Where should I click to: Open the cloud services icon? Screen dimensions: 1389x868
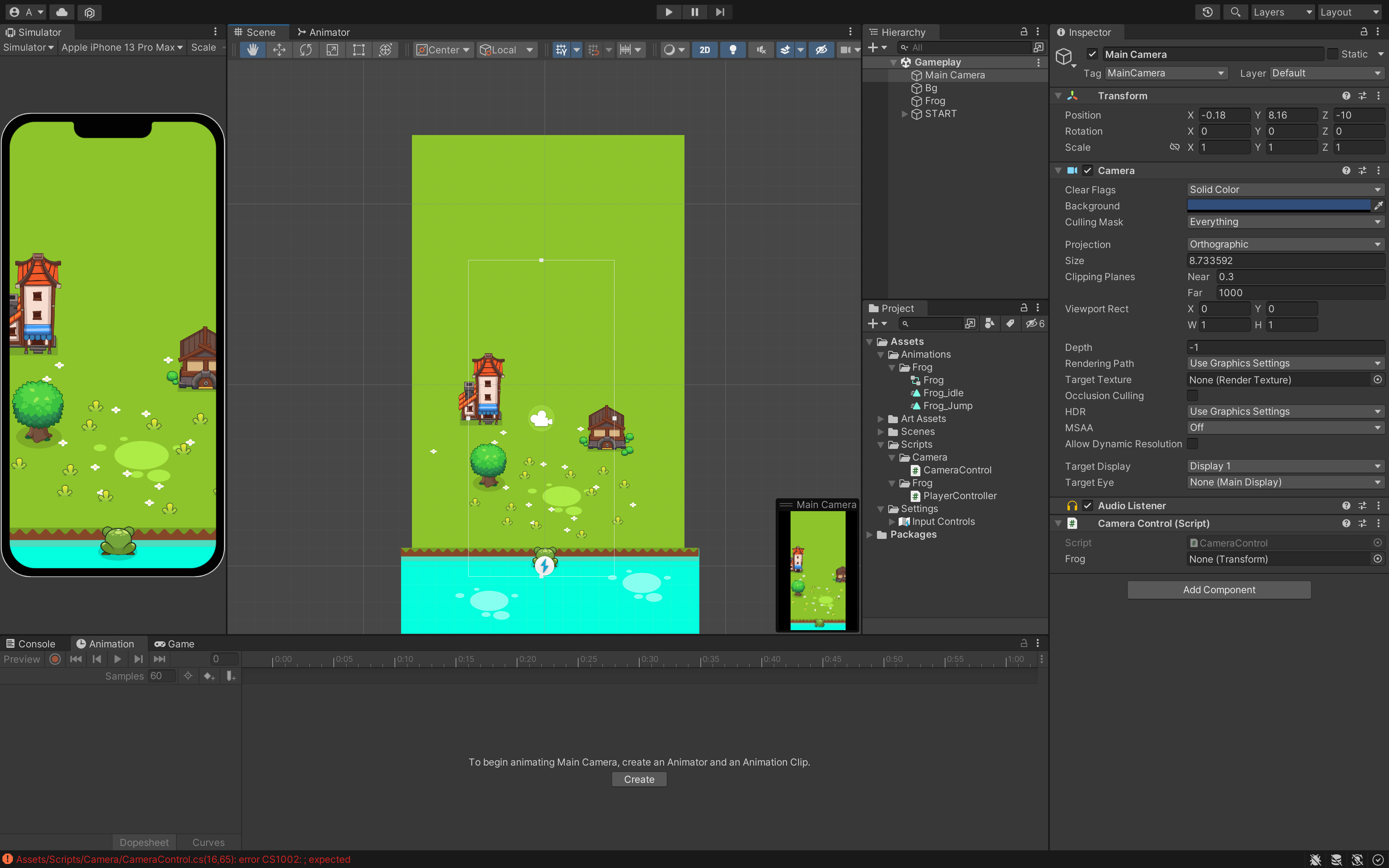click(x=61, y=12)
